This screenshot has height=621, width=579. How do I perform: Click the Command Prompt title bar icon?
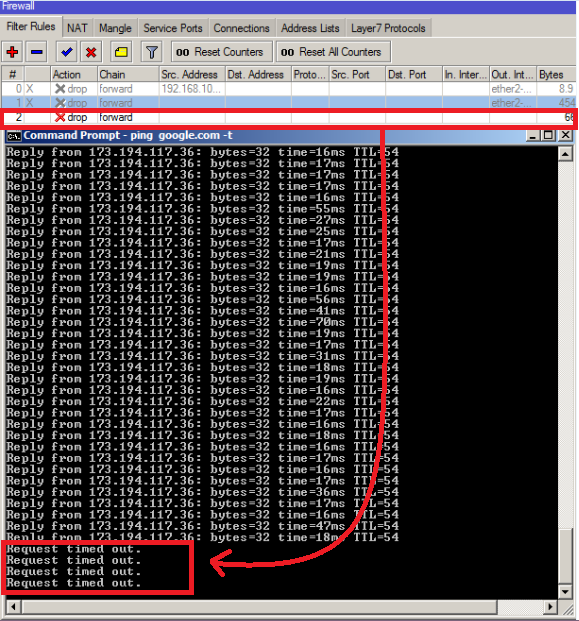tap(14, 136)
